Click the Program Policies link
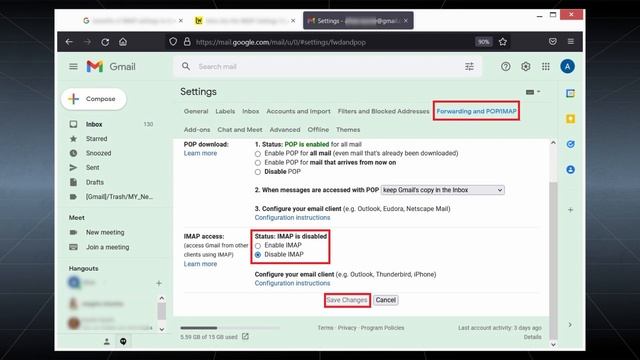Viewport: 640px width, 360px height. pyautogui.click(x=382, y=328)
